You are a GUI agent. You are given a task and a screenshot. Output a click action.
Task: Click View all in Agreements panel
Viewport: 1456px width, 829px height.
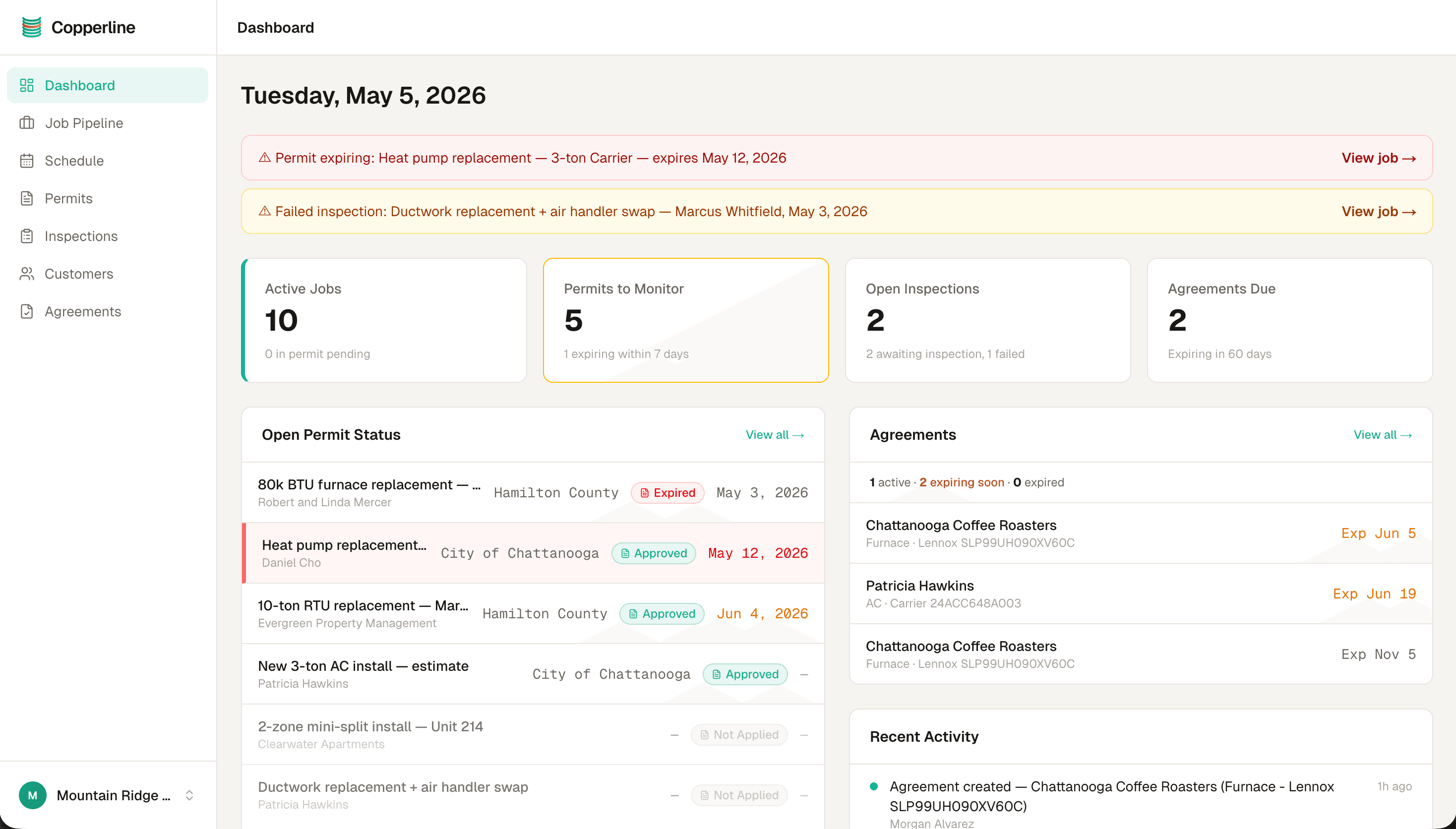tap(1383, 434)
